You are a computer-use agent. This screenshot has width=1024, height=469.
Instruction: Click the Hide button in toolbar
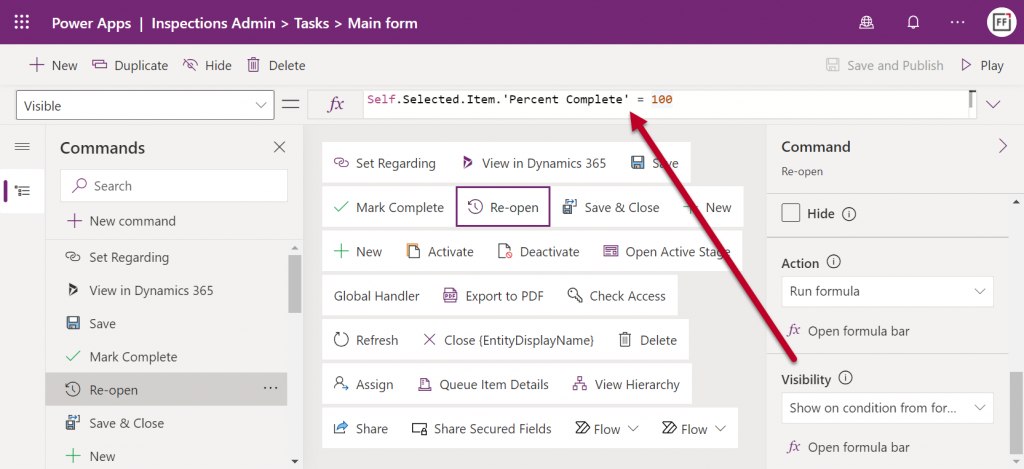[207, 65]
